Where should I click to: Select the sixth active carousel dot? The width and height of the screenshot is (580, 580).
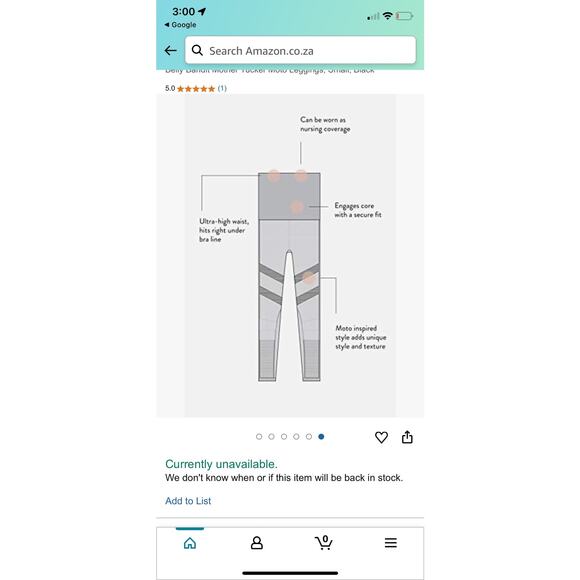point(321,437)
